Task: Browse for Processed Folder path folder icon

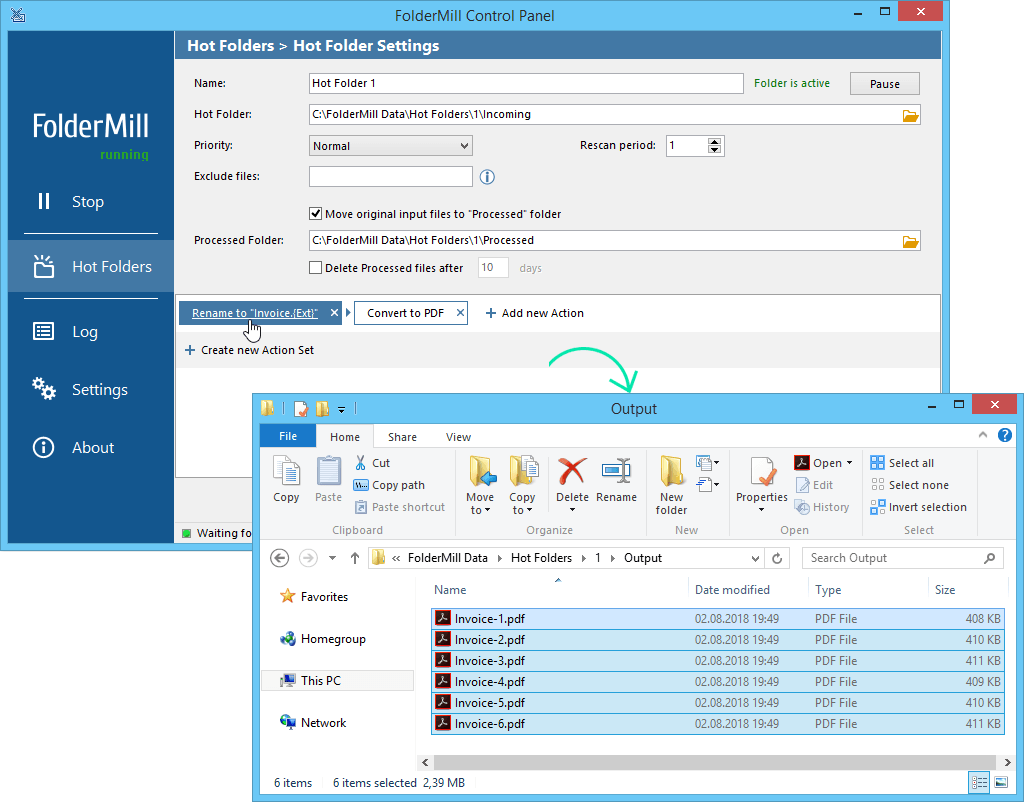Action: [910, 242]
